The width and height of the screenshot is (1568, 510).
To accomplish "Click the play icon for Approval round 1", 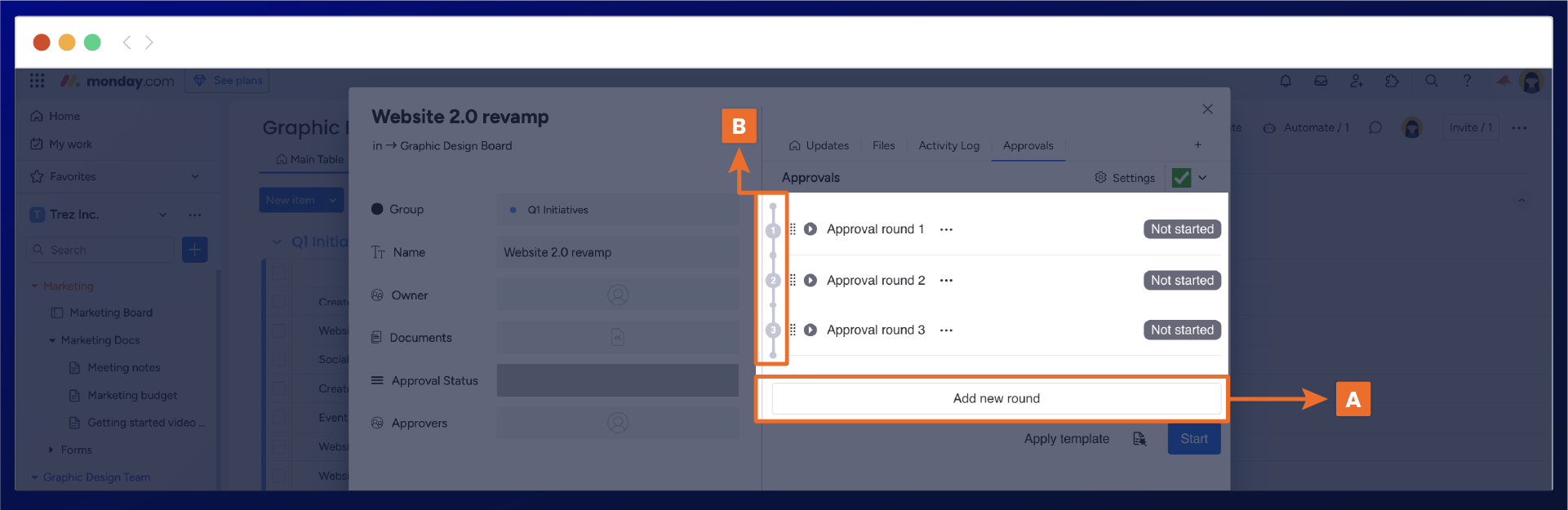I will pos(810,229).
